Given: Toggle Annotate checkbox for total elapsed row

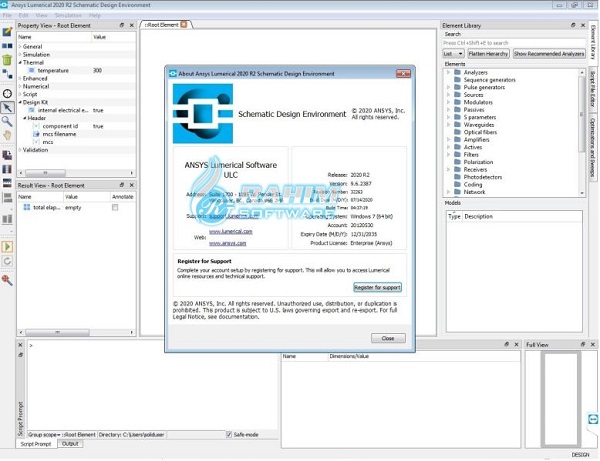Looking at the screenshot, I should point(115,207).
